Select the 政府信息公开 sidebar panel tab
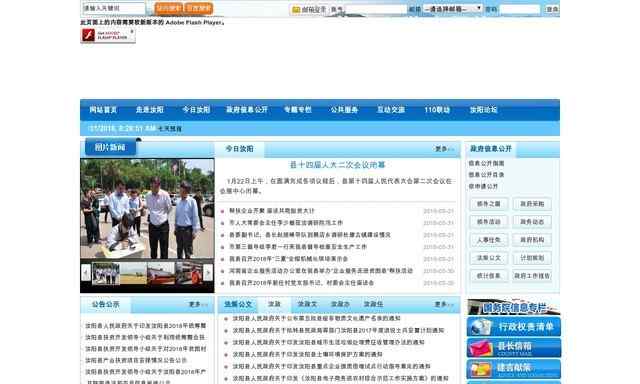640x384 pixels. [491, 149]
